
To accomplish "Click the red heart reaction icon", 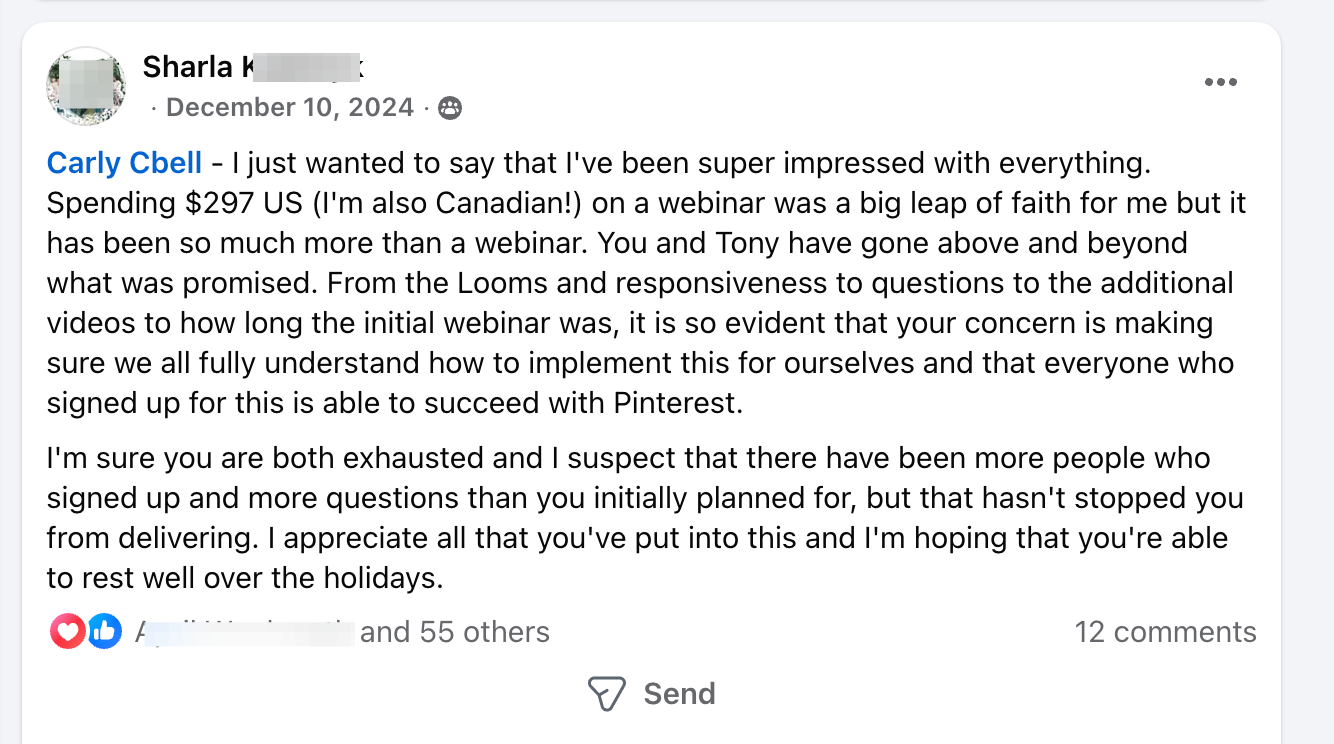I will coord(68,631).
